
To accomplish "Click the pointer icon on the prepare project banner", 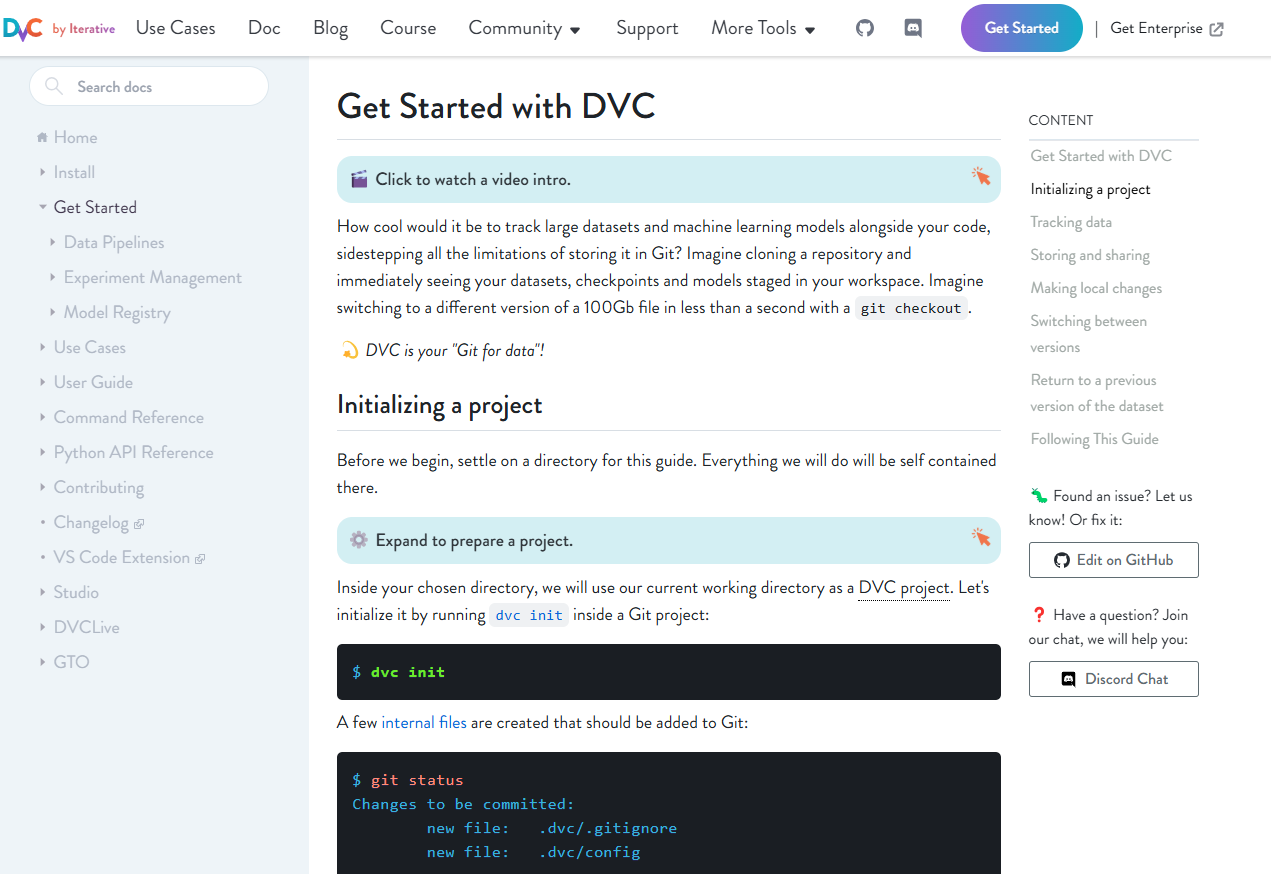I will tap(980, 537).
